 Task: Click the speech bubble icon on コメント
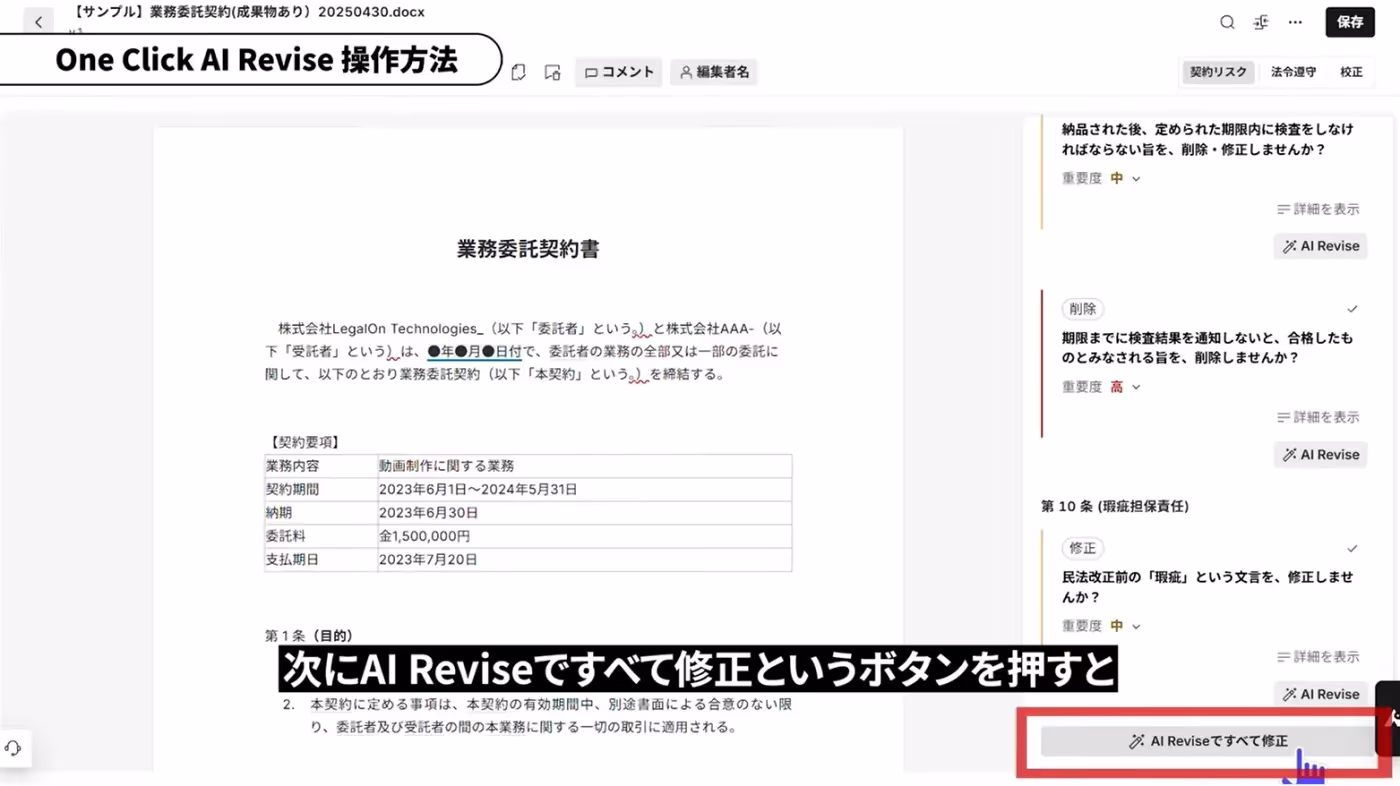pos(594,71)
